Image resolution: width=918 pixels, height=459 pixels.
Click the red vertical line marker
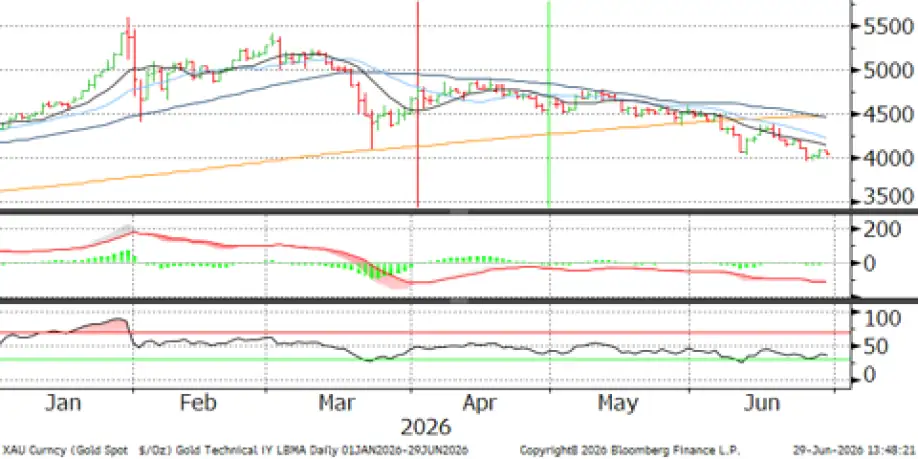(x=417, y=104)
